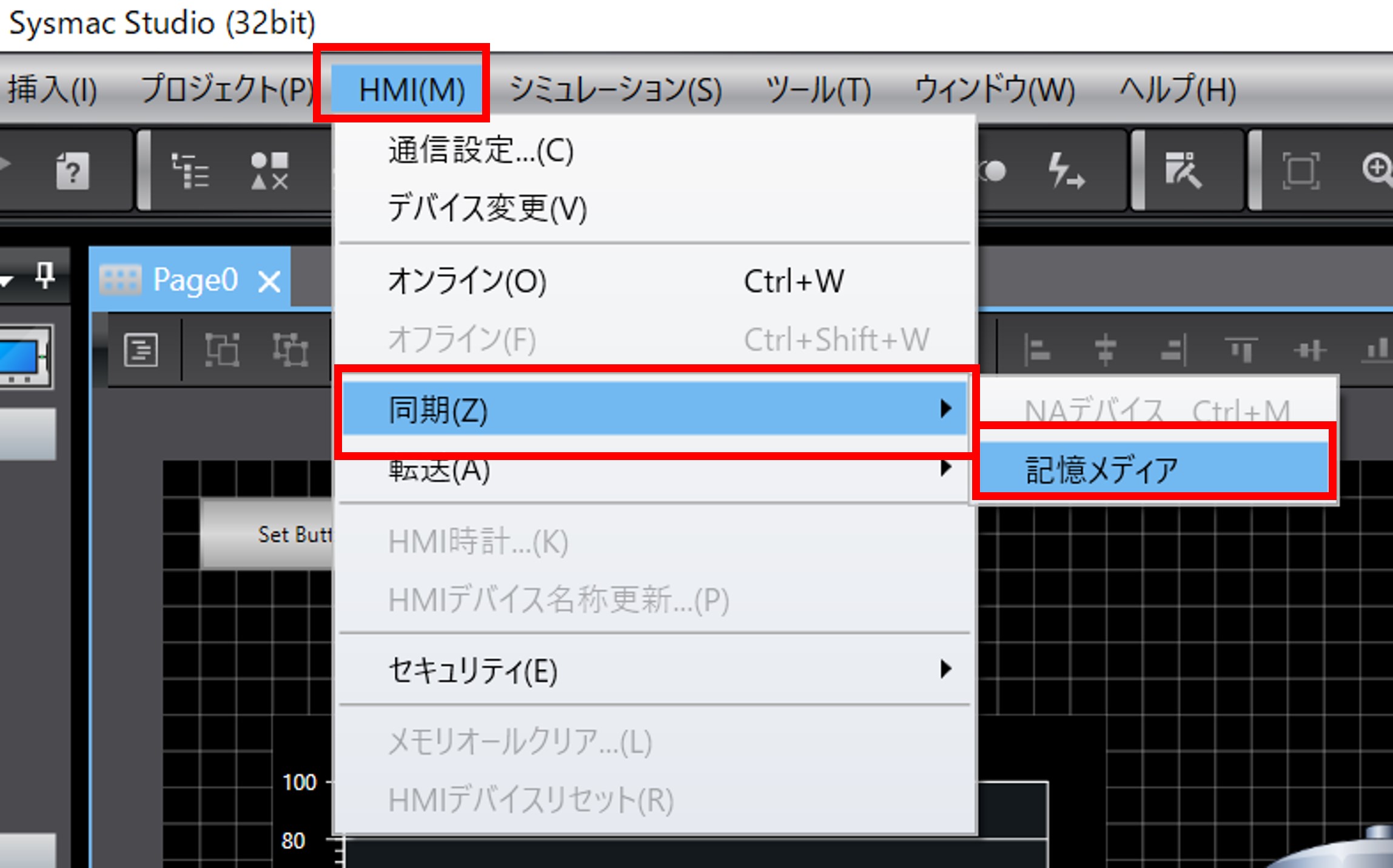Choose デバイス変更(V) menu entry

655,208
